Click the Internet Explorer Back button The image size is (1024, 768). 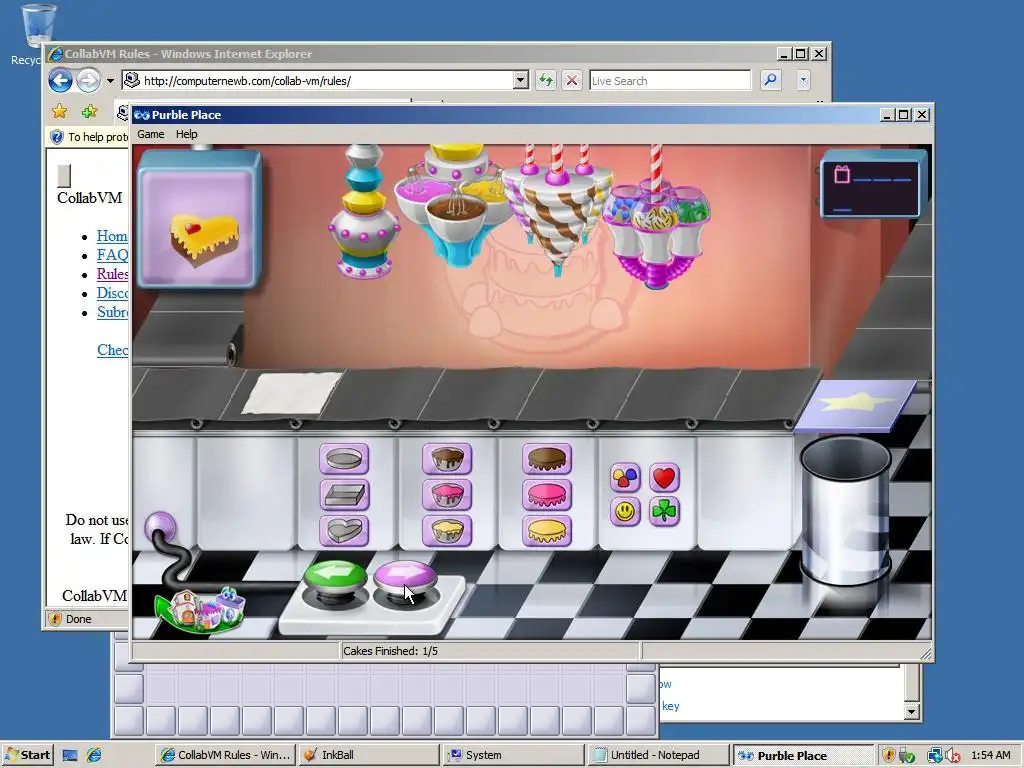(60, 80)
